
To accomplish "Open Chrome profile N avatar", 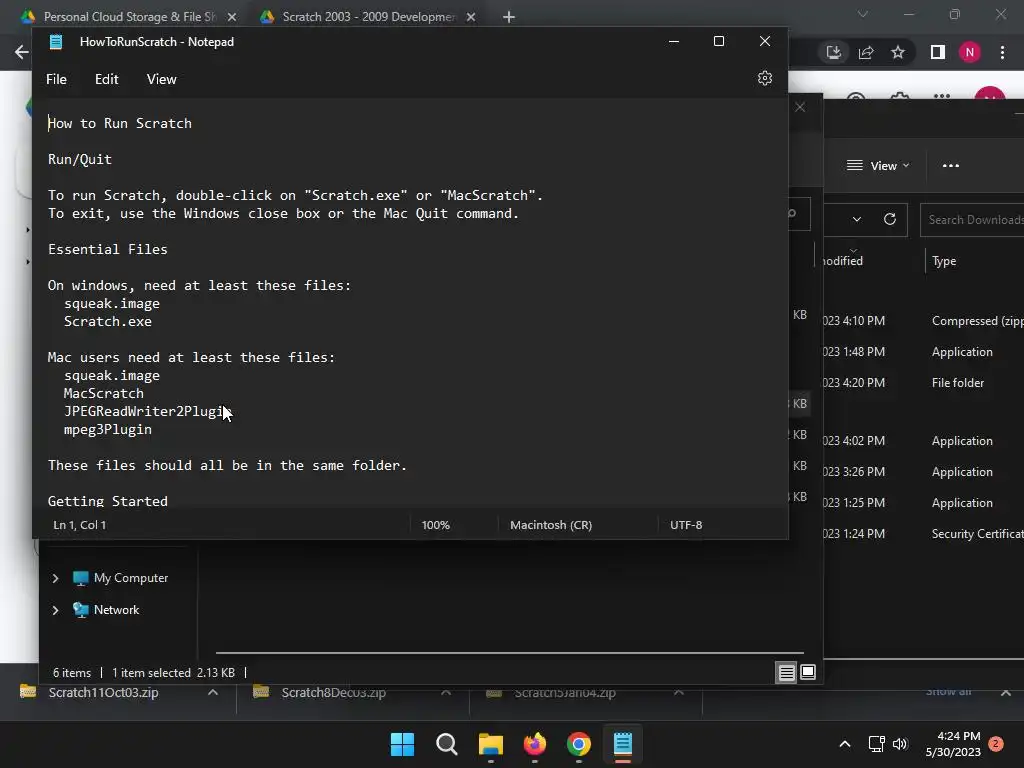I will click(x=970, y=52).
